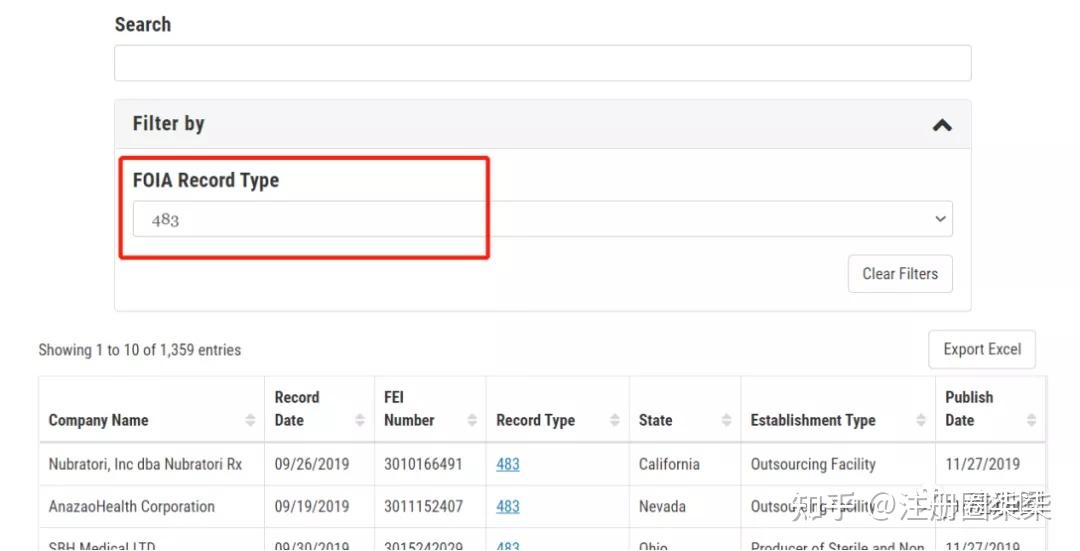Sort by FEI Number column arrows
1080x551 pixels.
472,420
